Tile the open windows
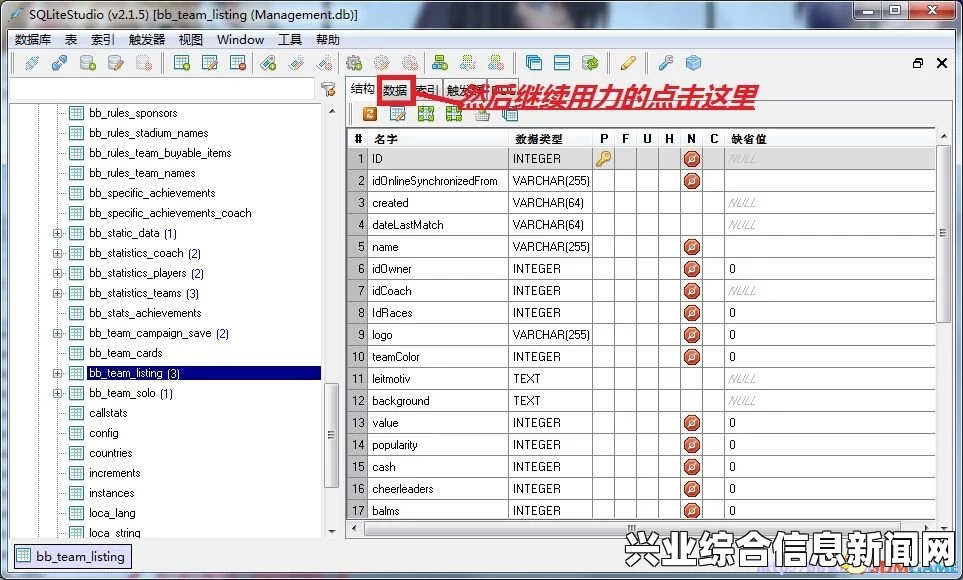Image resolution: width=963 pixels, height=580 pixels. click(x=562, y=63)
